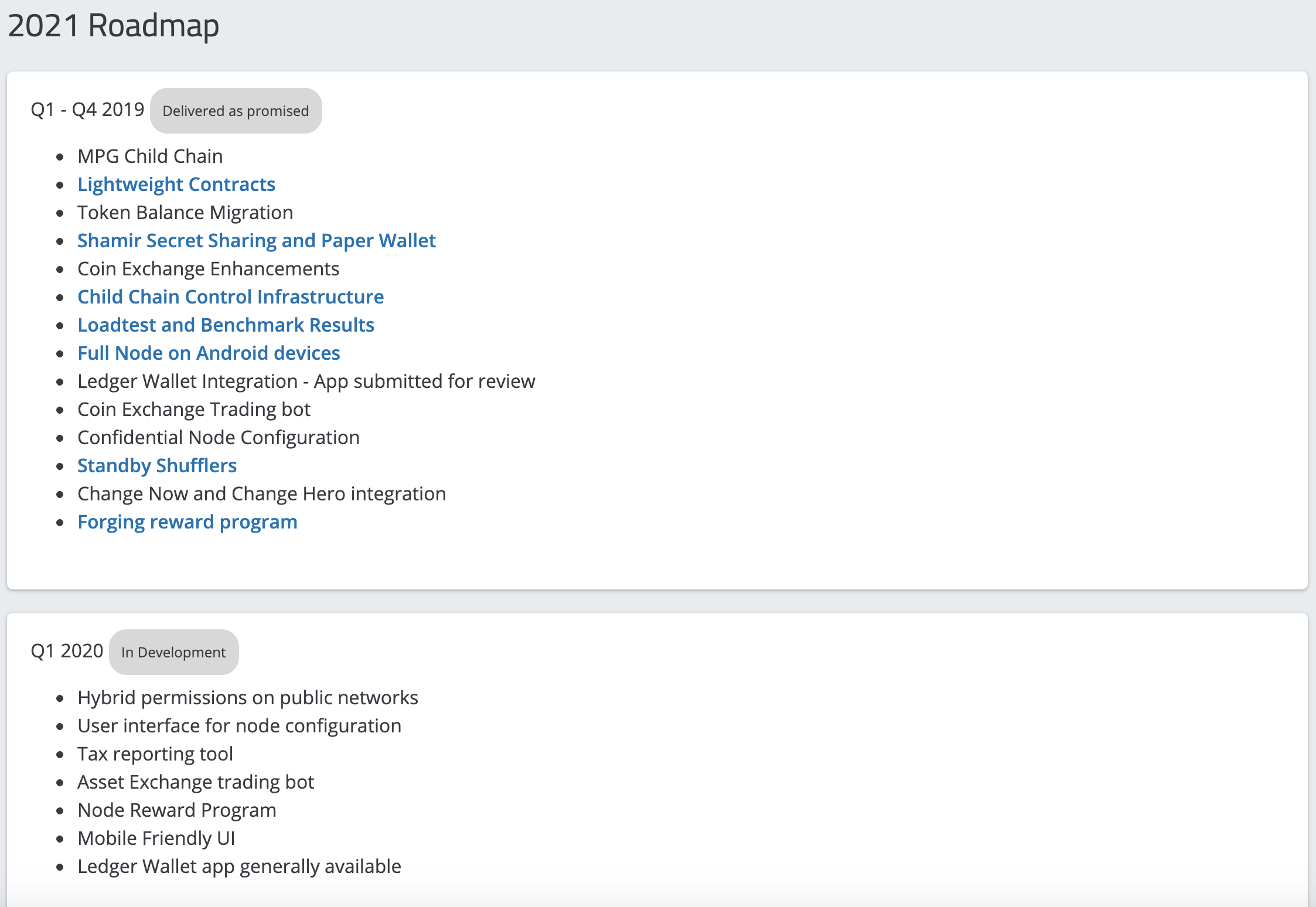The width and height of the screenshot is (1316, 907).
Task: Click the 2021 Roadmap heading
Action: [114, 26]
